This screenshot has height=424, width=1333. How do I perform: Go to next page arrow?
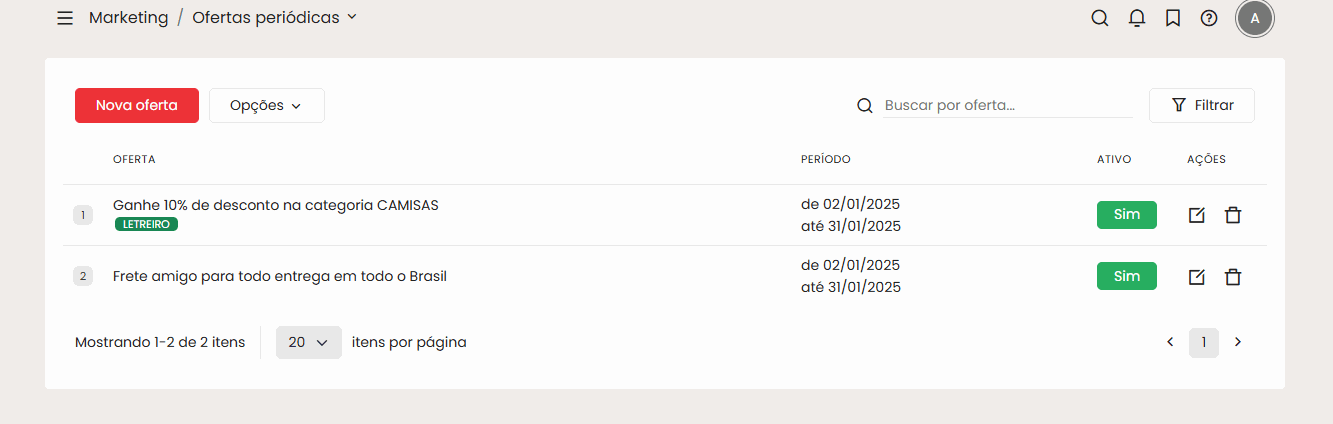1238,342
